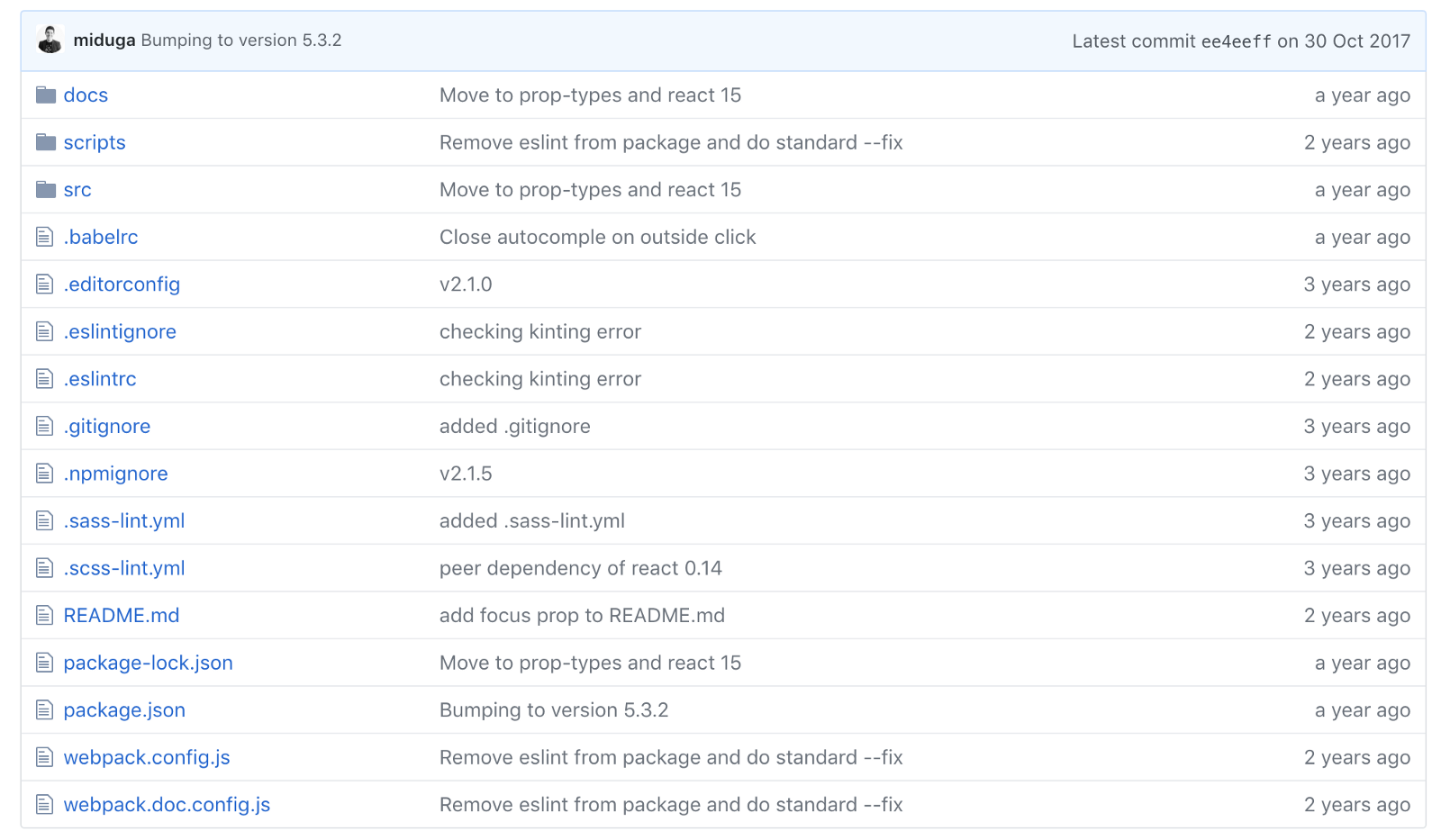Click '2 years ago' in README.md row
The width and height of the screenshot is (1441, 840).
[1357, 616]
